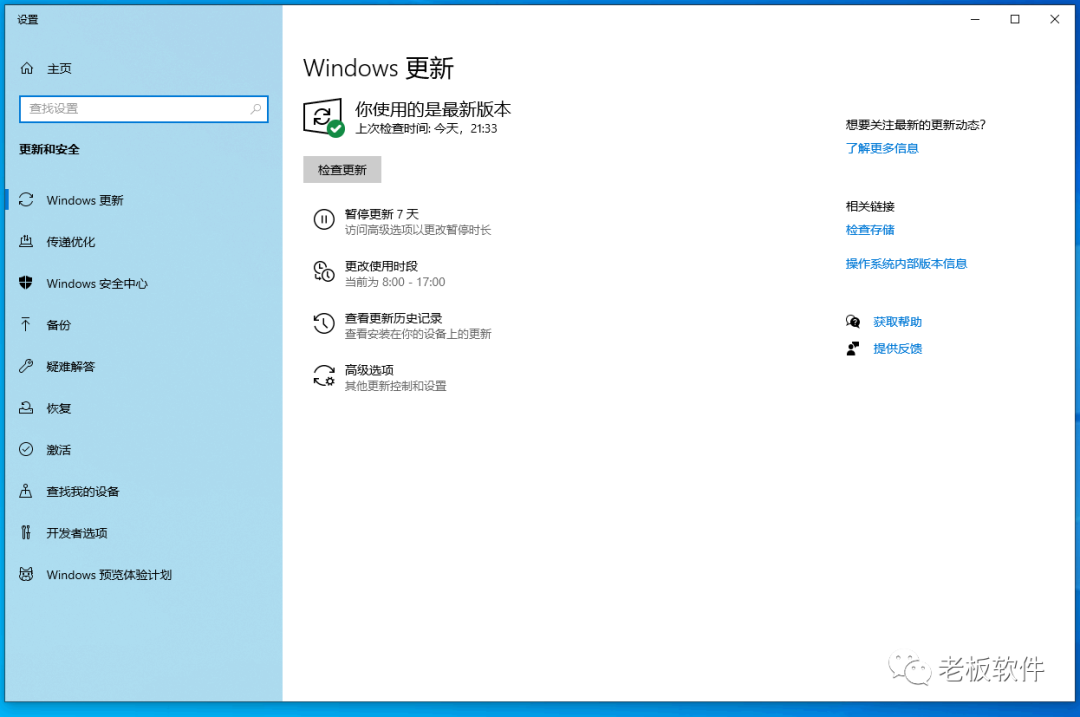Focus the 查找设置 search field
The width and height of the screenshot is (1080, 717).
click(143, 109)
